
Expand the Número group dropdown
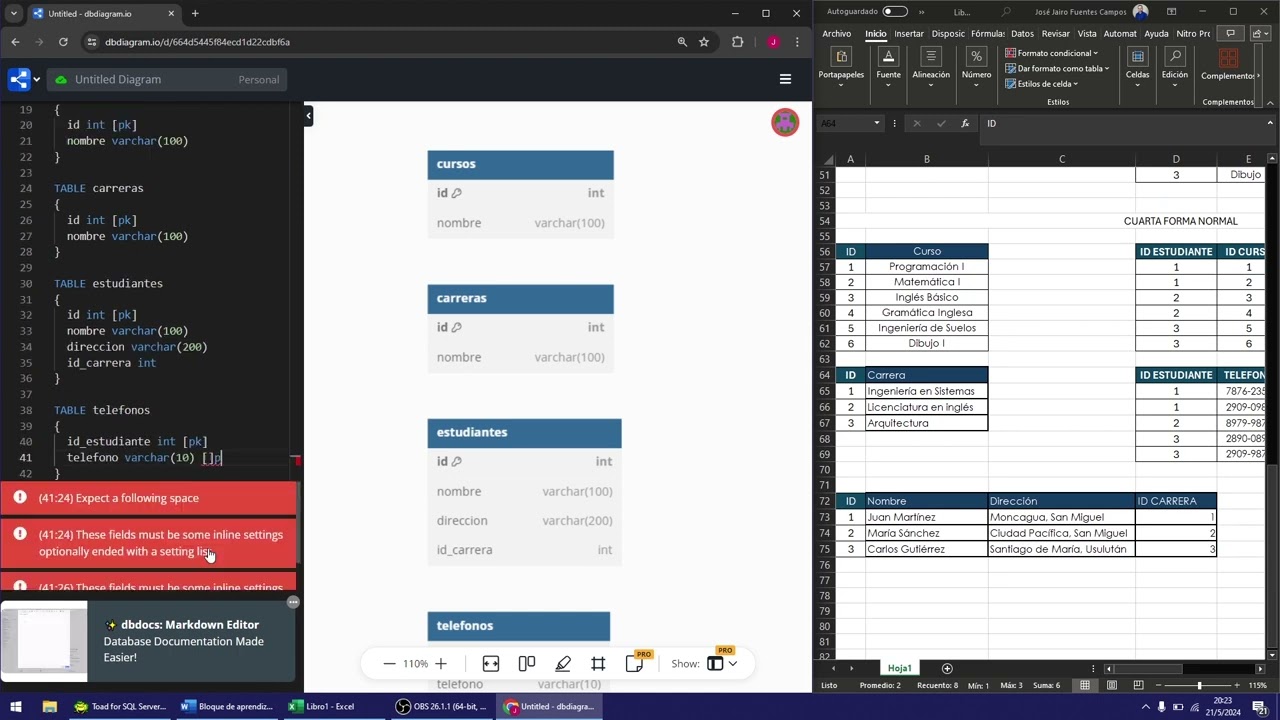pos(976,68)
